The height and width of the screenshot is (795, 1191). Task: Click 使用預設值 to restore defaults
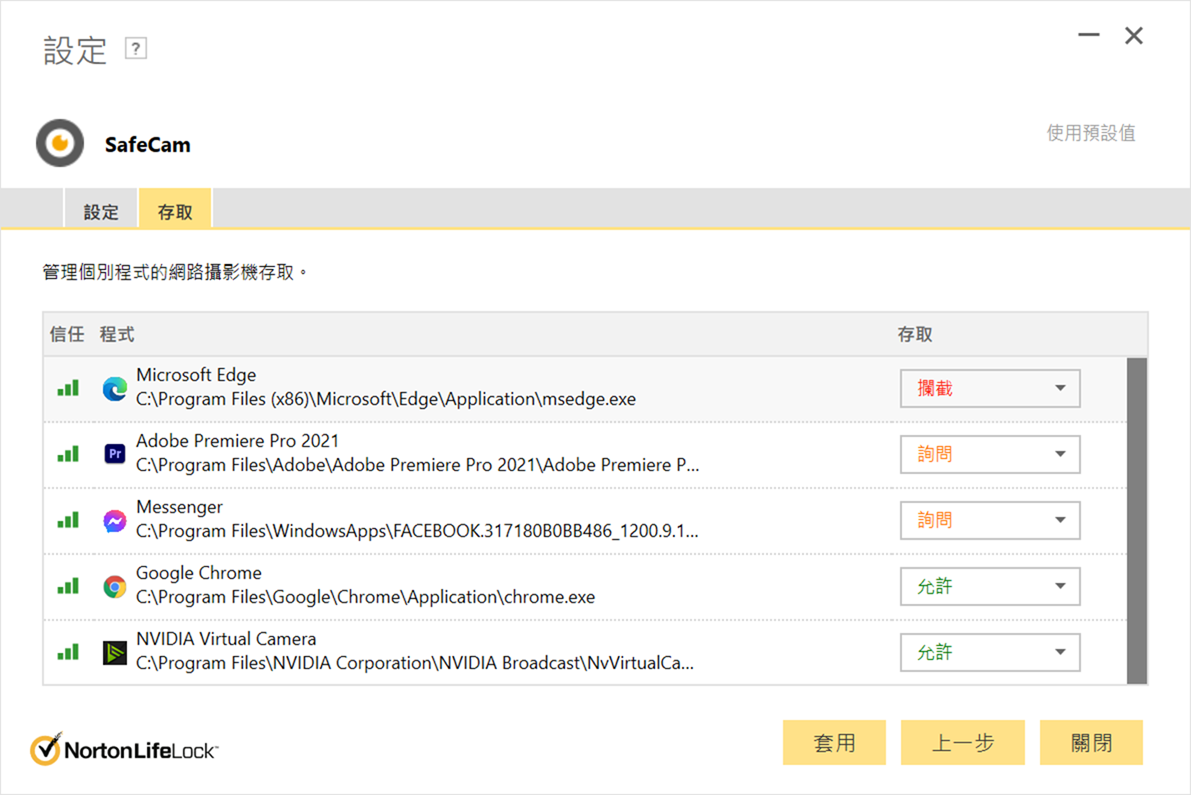pos(1090,133)
